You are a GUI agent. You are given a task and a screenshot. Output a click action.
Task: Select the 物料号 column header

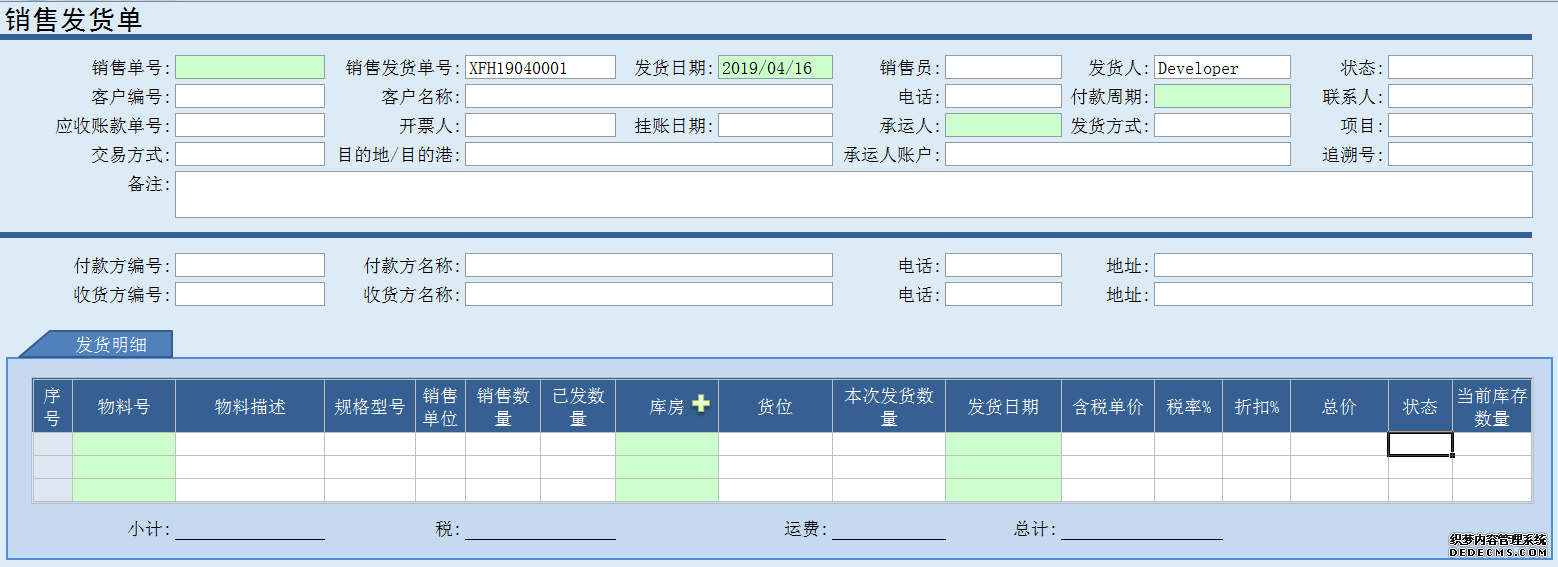pyautogui.click(x=124, y=406)
